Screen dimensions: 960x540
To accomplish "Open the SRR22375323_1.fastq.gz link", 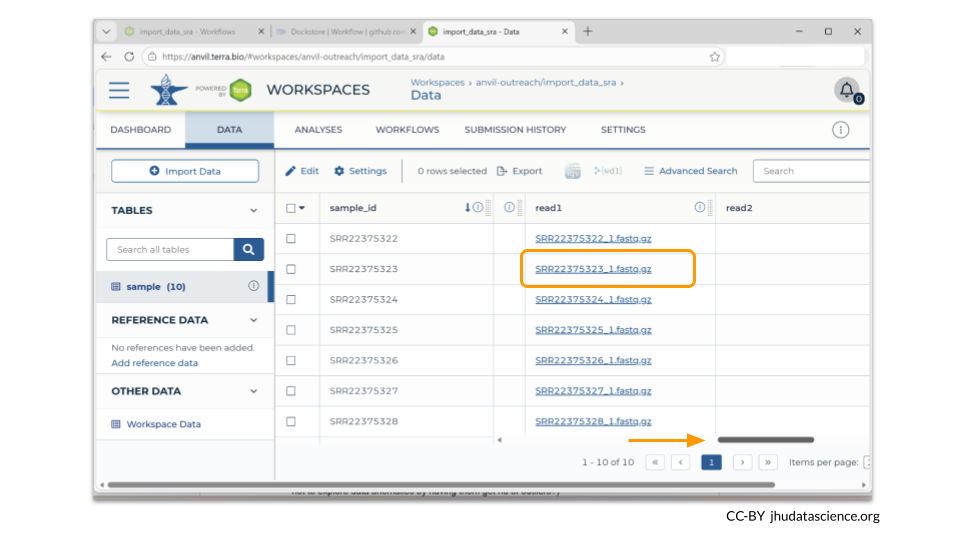I will 593,269.
